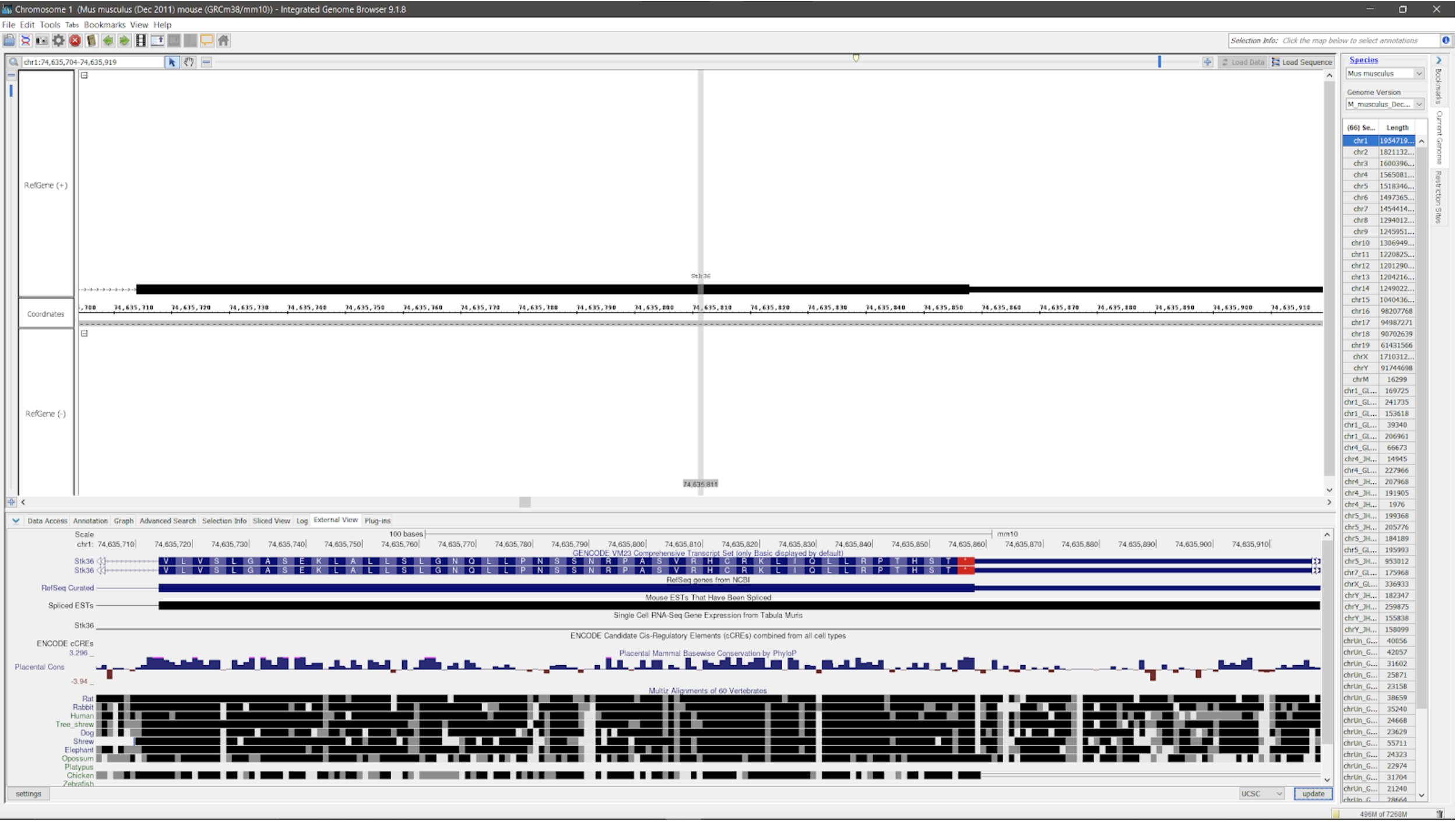Viewport: 1456px width, 822px height.
Task: Activate the hand grab tool
Action: click(x=189, y=62)
